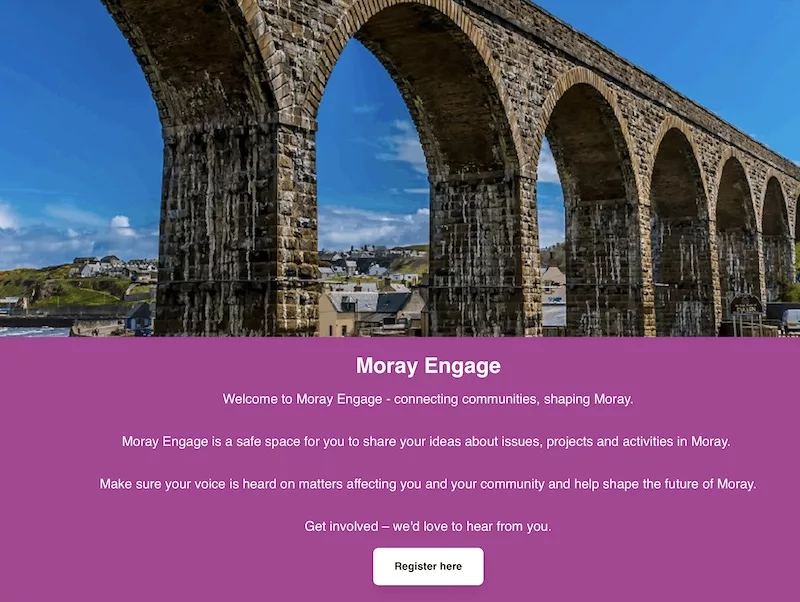Click the thick foreground stone pillar
The image size is (800, 602).
click(x=237, y=230)
